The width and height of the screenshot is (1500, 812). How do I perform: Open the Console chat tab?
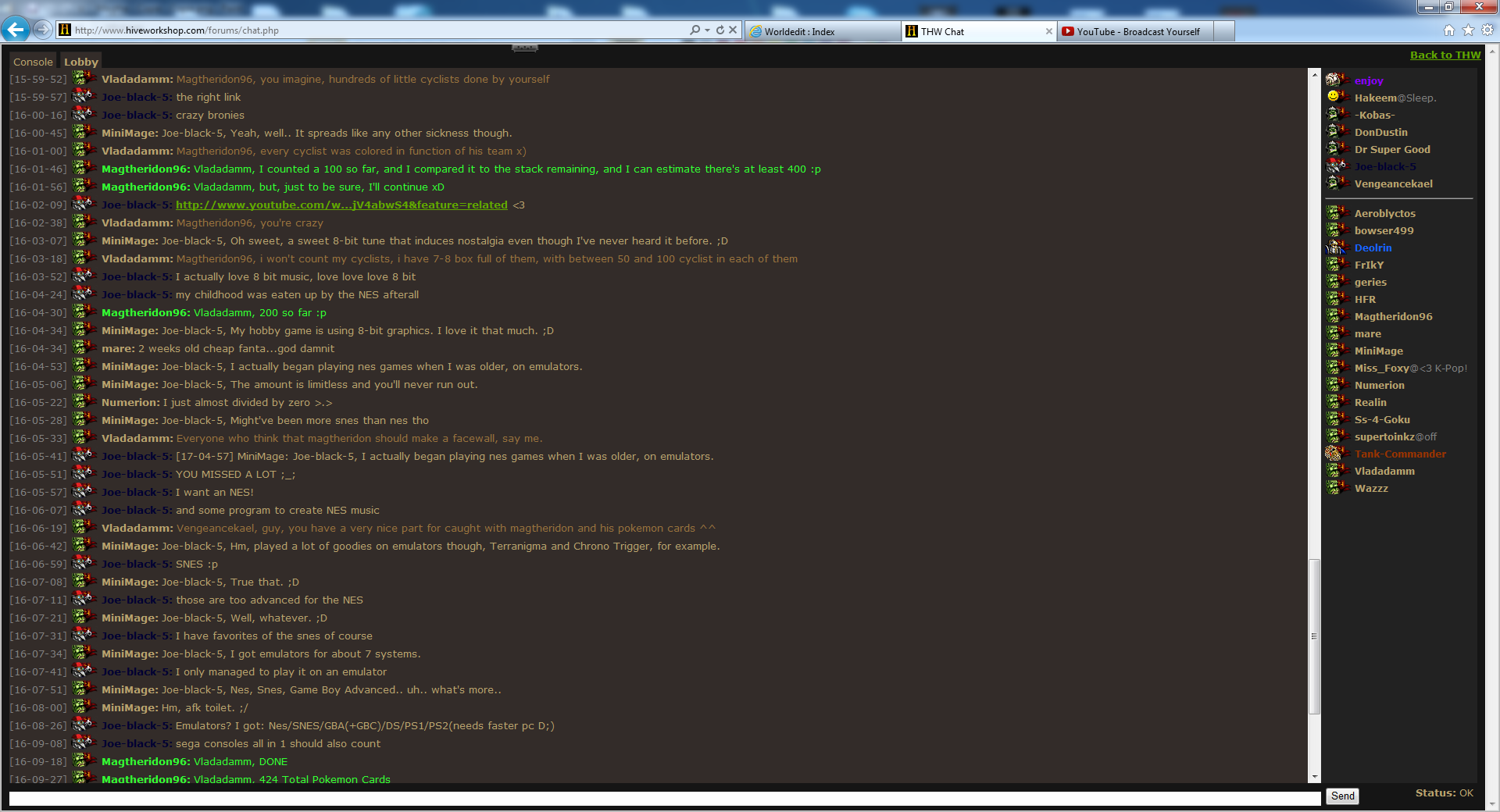point(33,62)
